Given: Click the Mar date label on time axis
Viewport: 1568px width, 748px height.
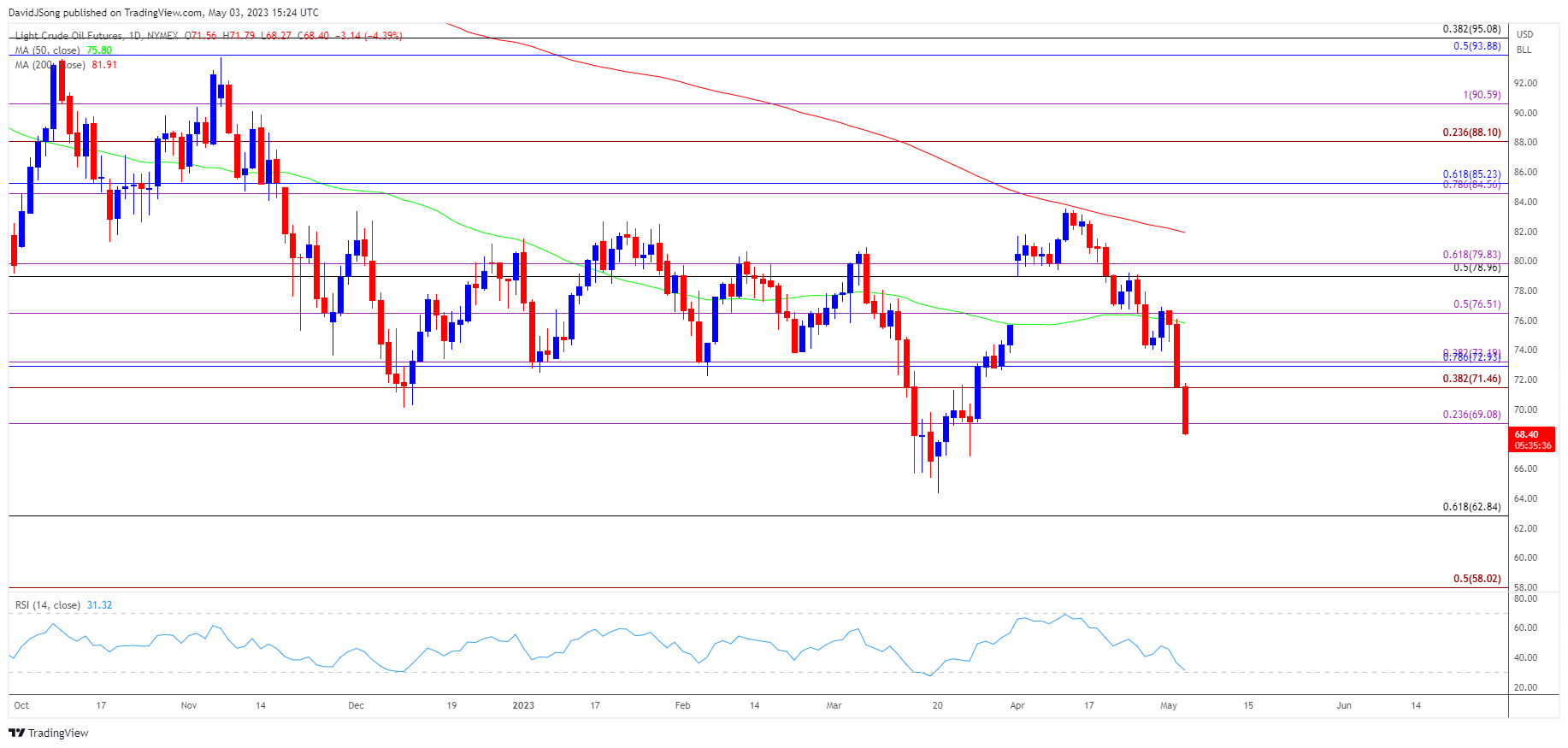Looking at the screenshot, I should click(x=834, y=705).
